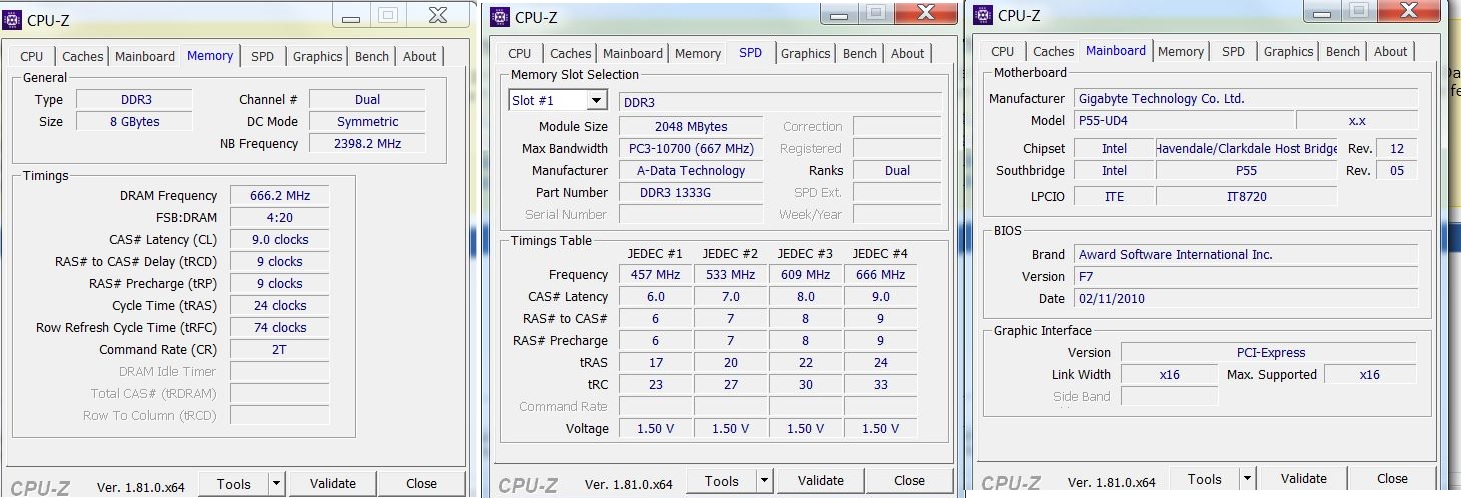This screenshot has width=1461, height=498.
Task: Expand Tools dropdown arrow in Mainboard window
Action: click(x=1248, y=479)
